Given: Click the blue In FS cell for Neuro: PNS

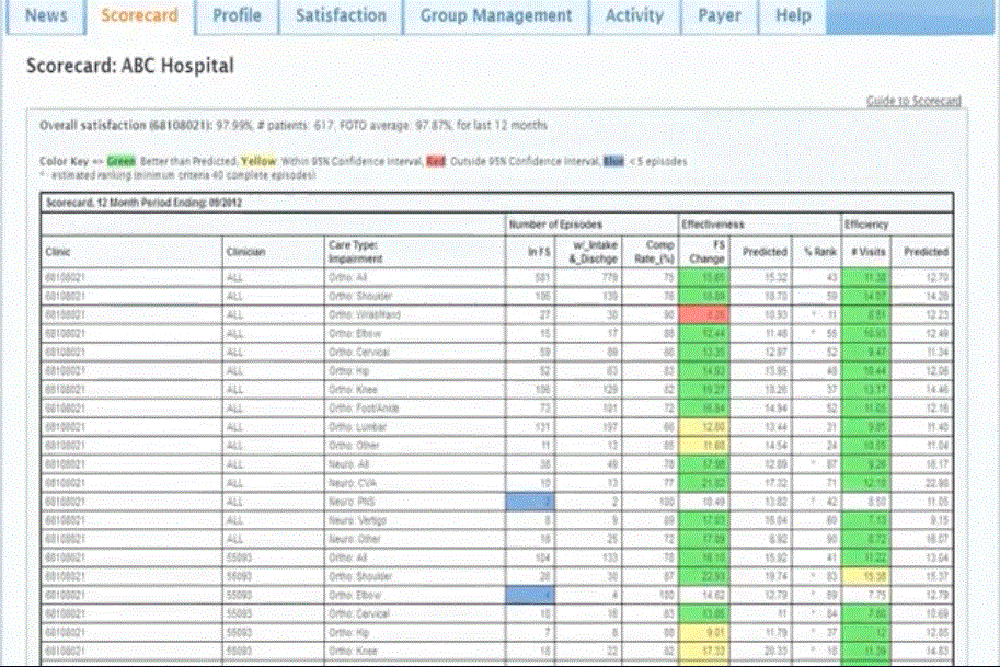Looking at the screenshot, I should pyautogui.click(x=530, y=502).
